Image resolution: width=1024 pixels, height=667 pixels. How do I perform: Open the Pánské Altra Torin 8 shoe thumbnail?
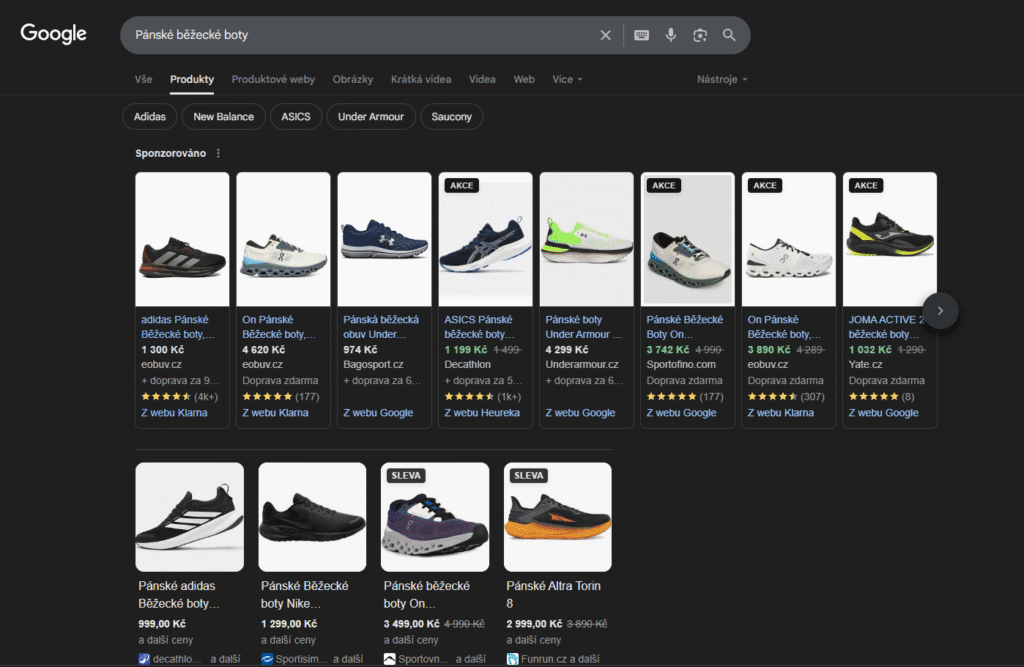click(x=557, y=517)
